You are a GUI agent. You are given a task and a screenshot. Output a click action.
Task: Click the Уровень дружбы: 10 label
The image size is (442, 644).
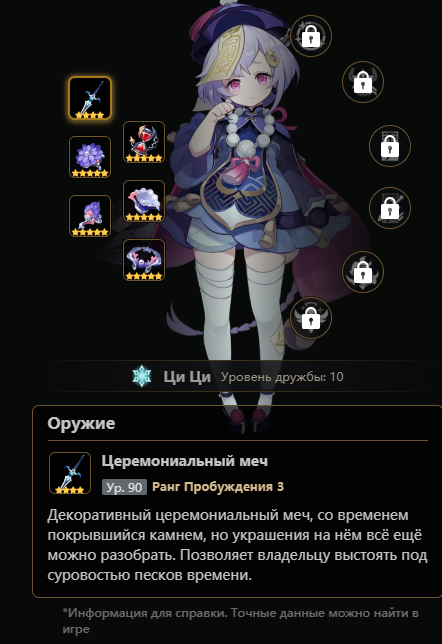(x=282, y=377)
